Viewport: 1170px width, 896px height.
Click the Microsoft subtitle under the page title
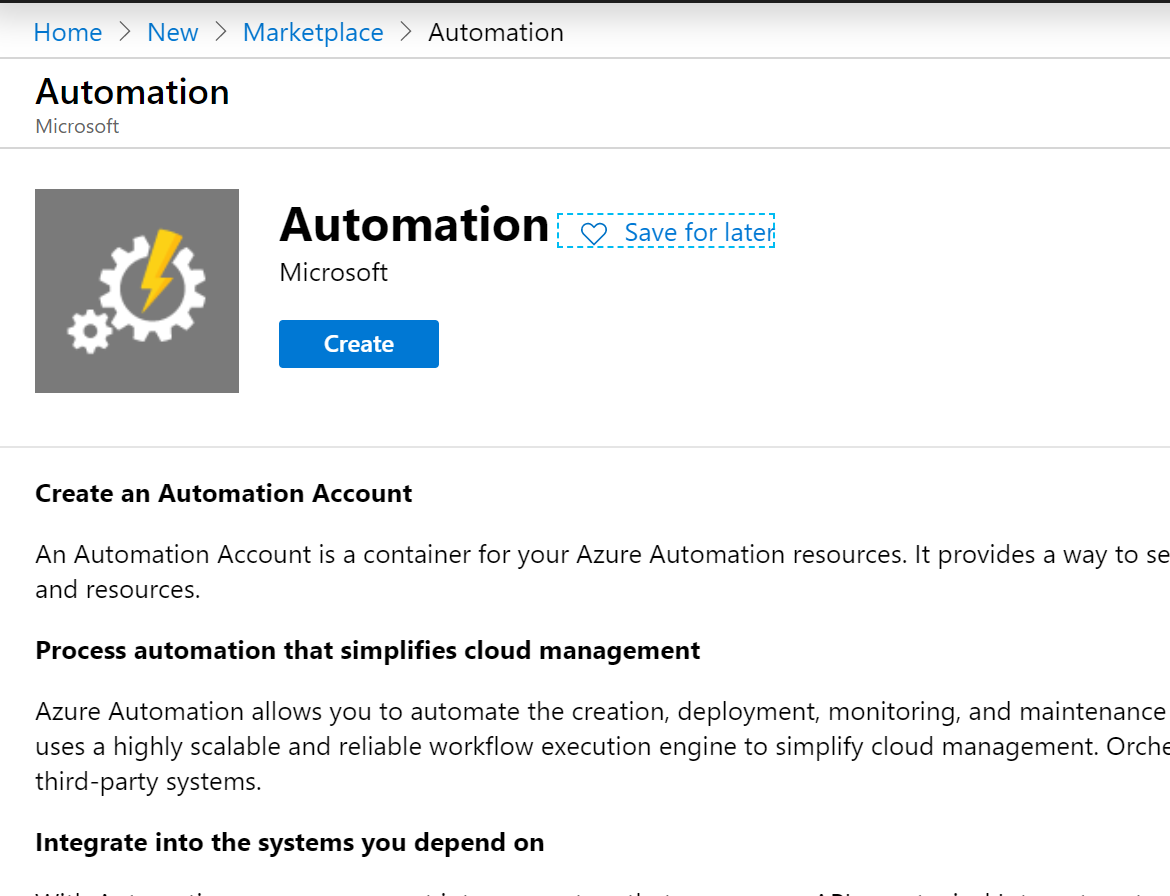pos(78,126)
